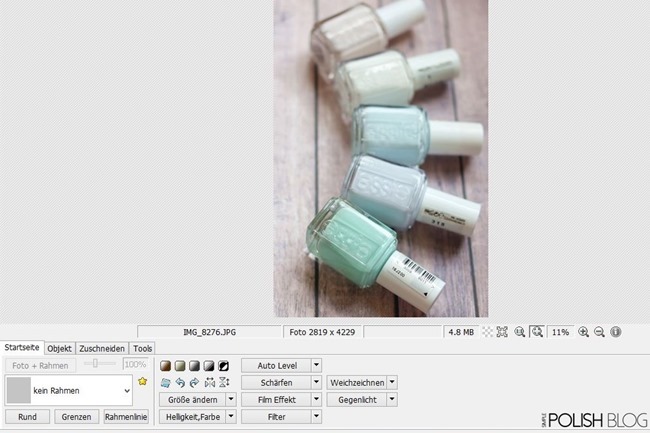Image resolution: width=650 pixels, height=433 pixels.
Task: Click the Rund button
Action: pyautogui.click(x=27, y=416)
